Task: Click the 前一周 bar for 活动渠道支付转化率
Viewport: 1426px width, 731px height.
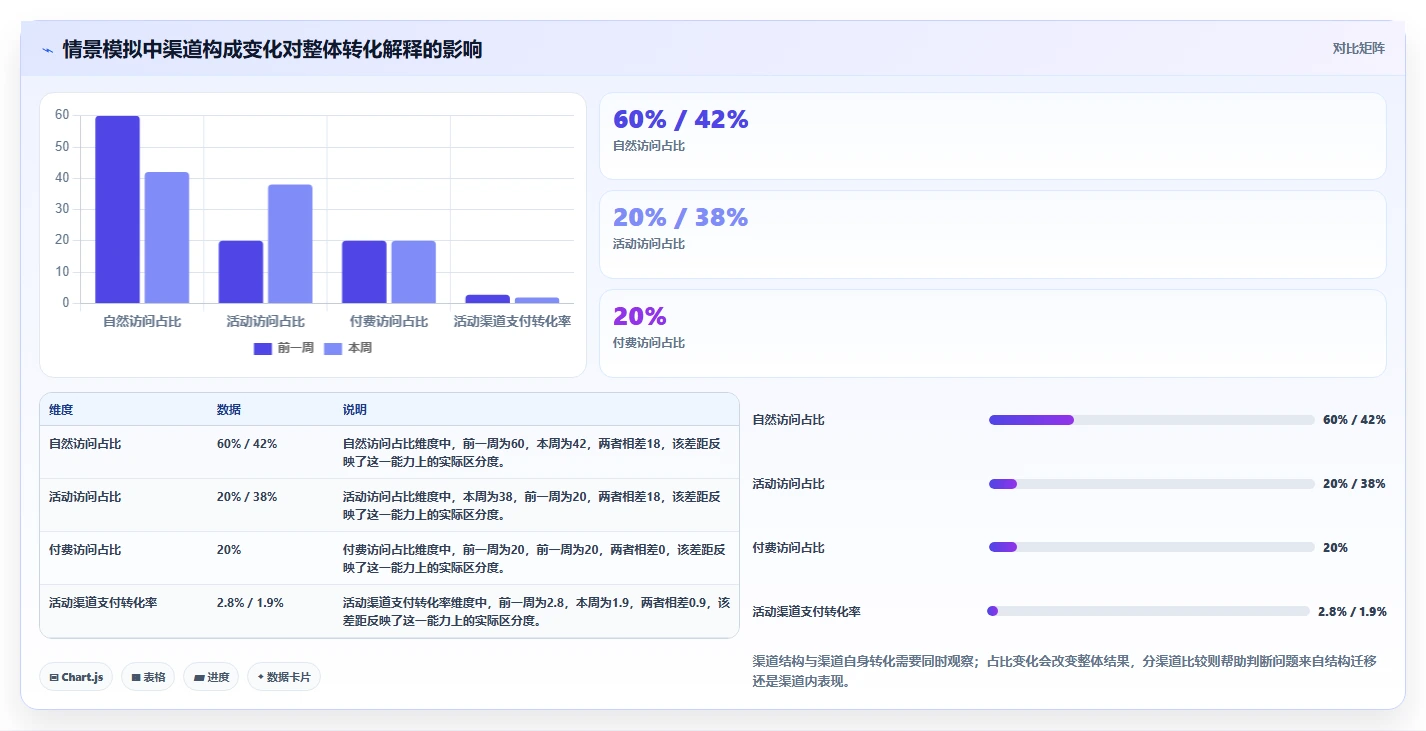Action: 487,299
